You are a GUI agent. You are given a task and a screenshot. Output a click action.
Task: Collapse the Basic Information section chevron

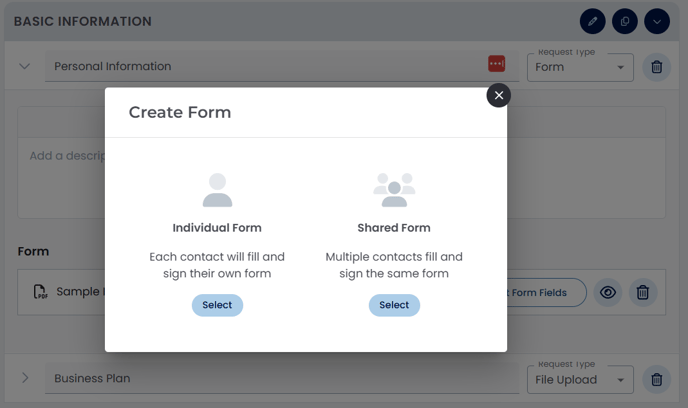pyautogui.click(x=657, y=21)
